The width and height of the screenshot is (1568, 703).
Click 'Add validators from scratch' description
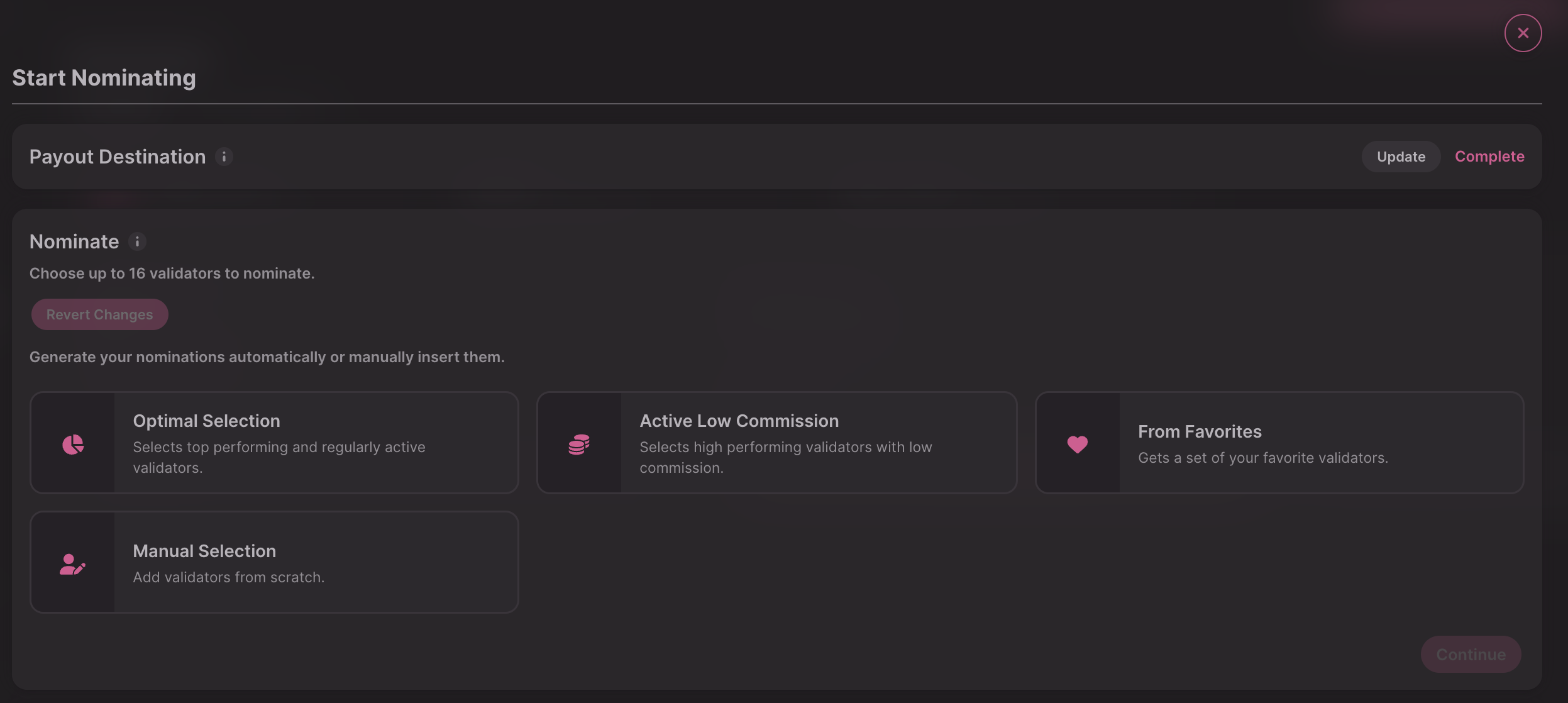pyautogui.click(x=228, y=577)
